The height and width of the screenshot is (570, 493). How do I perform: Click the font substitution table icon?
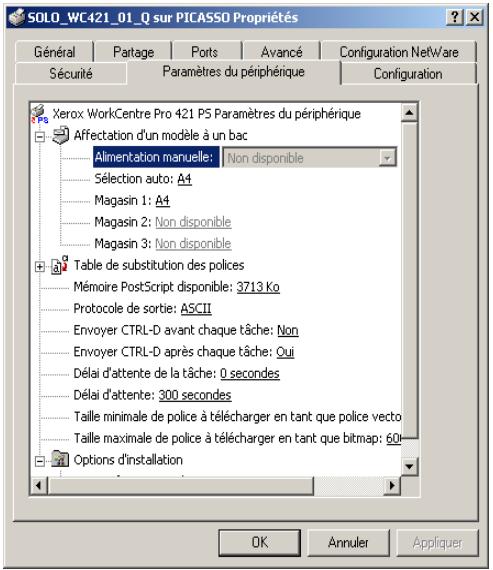(59, 265)
